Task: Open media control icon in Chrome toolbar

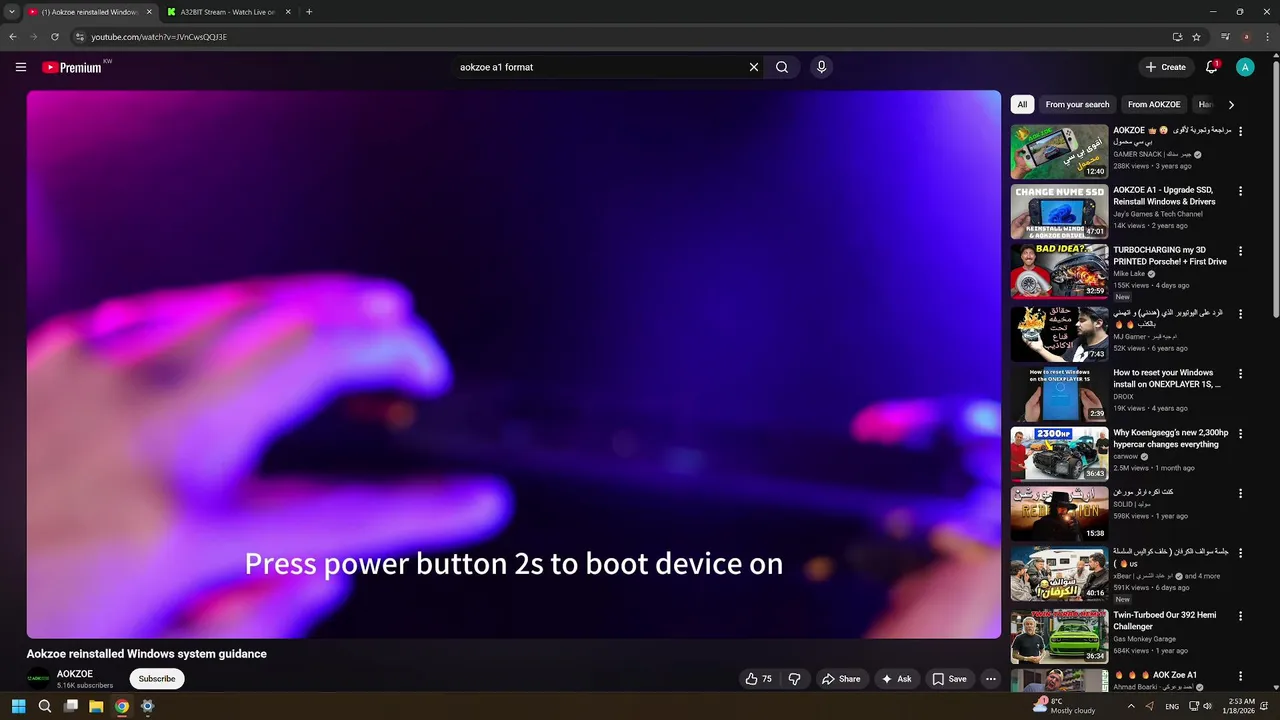Action: pyautogui.click(x=1226, y=37)
